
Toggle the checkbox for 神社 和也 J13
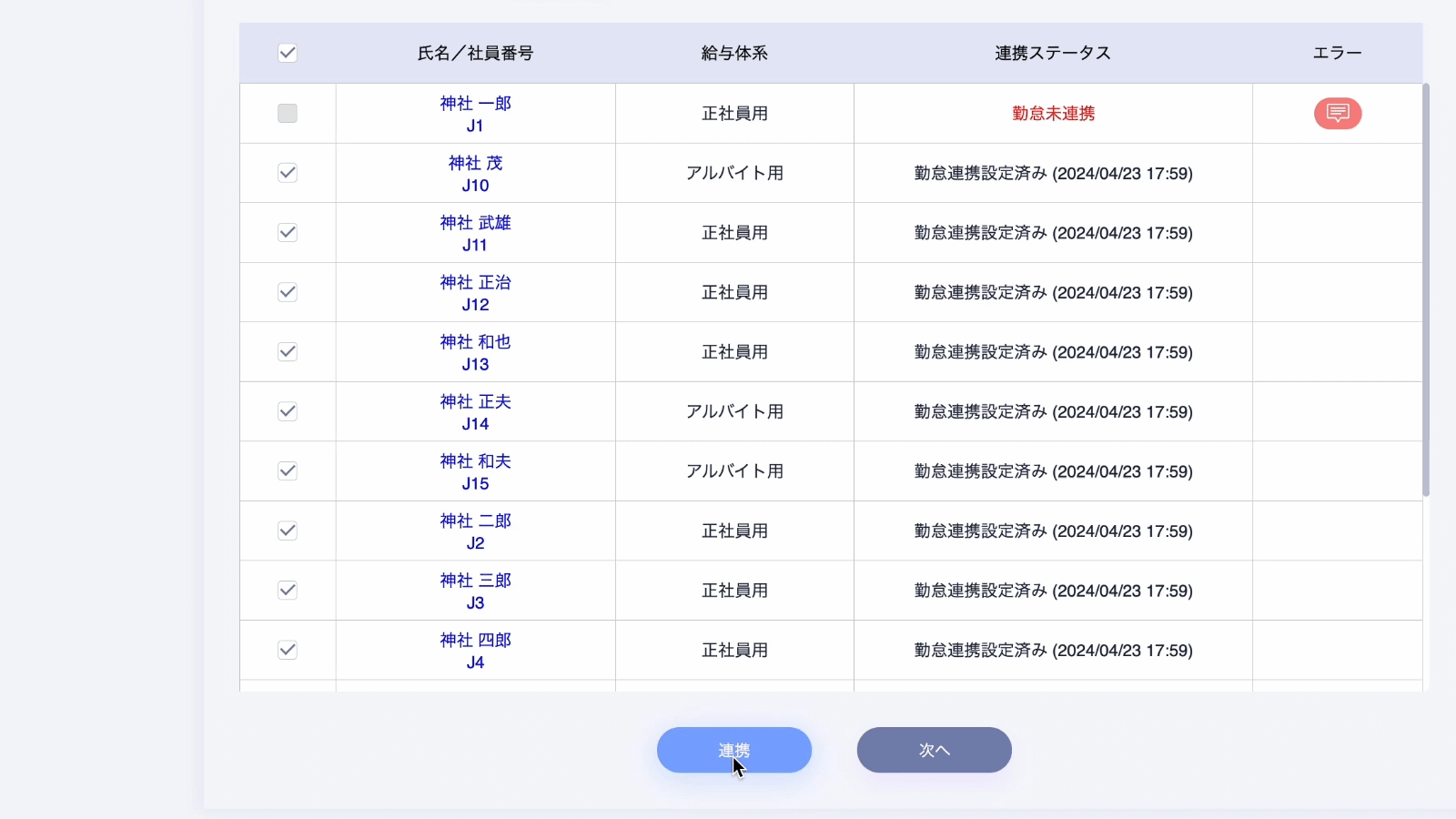pyautogui.click(x=288, y=352)
